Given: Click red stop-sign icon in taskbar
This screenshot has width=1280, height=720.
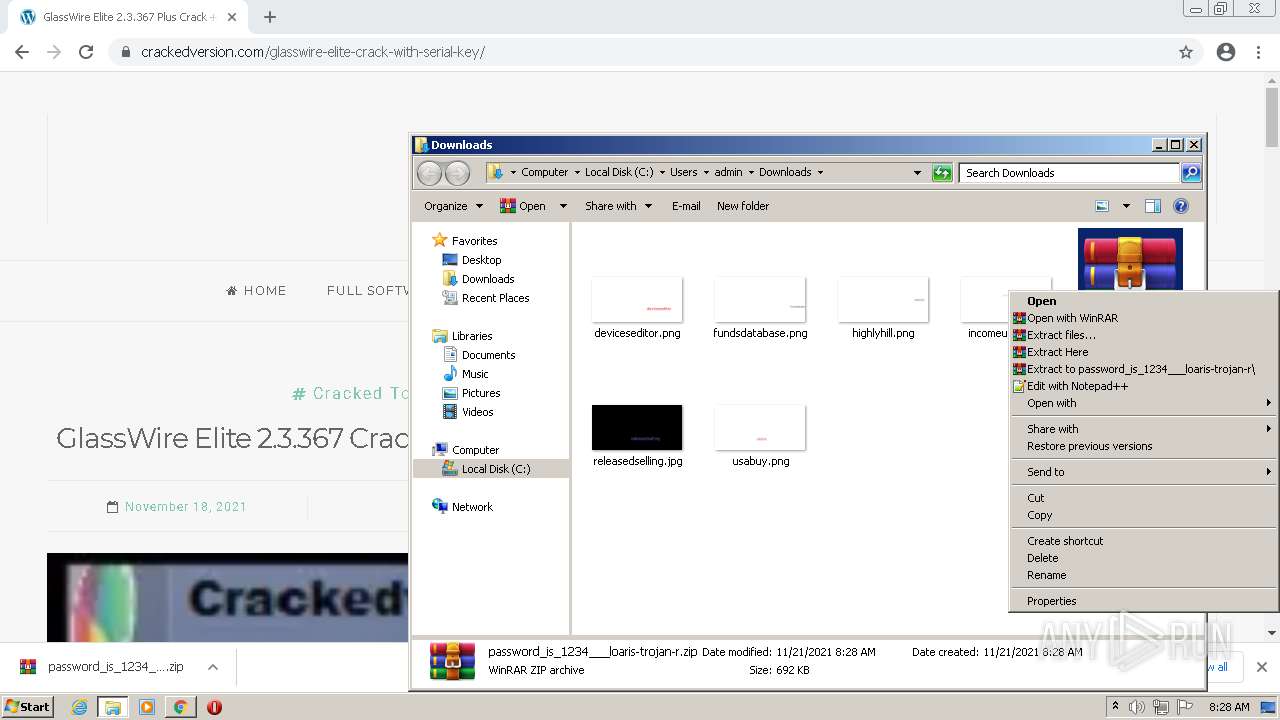Looking at the screenshot, I should [214, 707].
